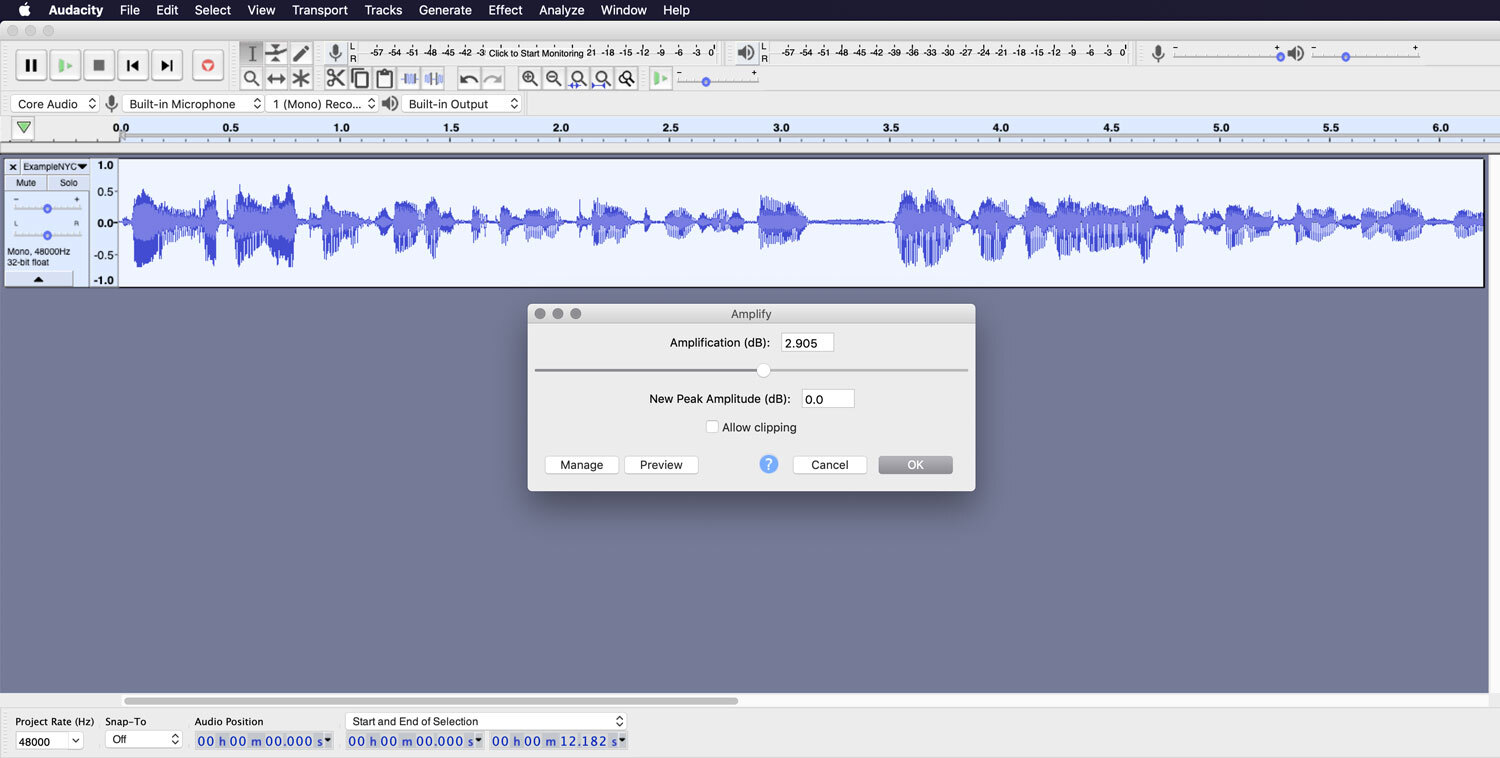Click the Amplification (dB) input field
The height and width of the screenshot is (758, 1500).
point(807,343)
